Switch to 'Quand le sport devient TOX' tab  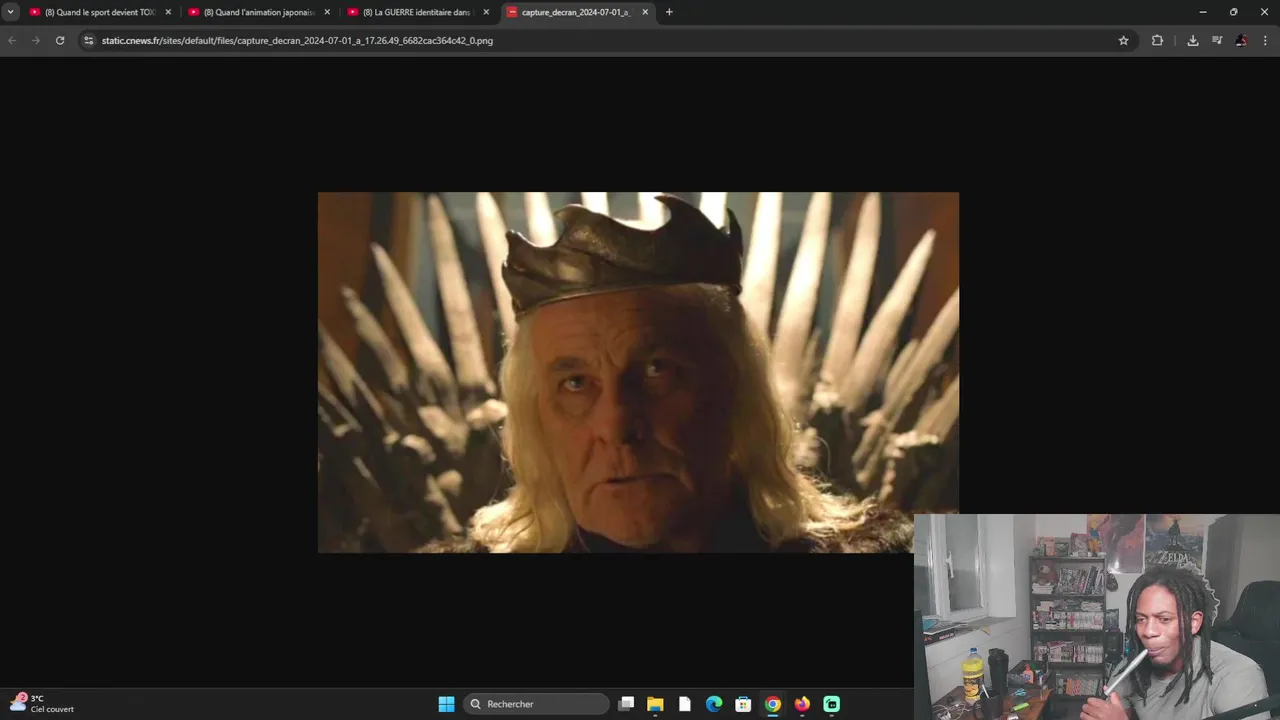100,12
